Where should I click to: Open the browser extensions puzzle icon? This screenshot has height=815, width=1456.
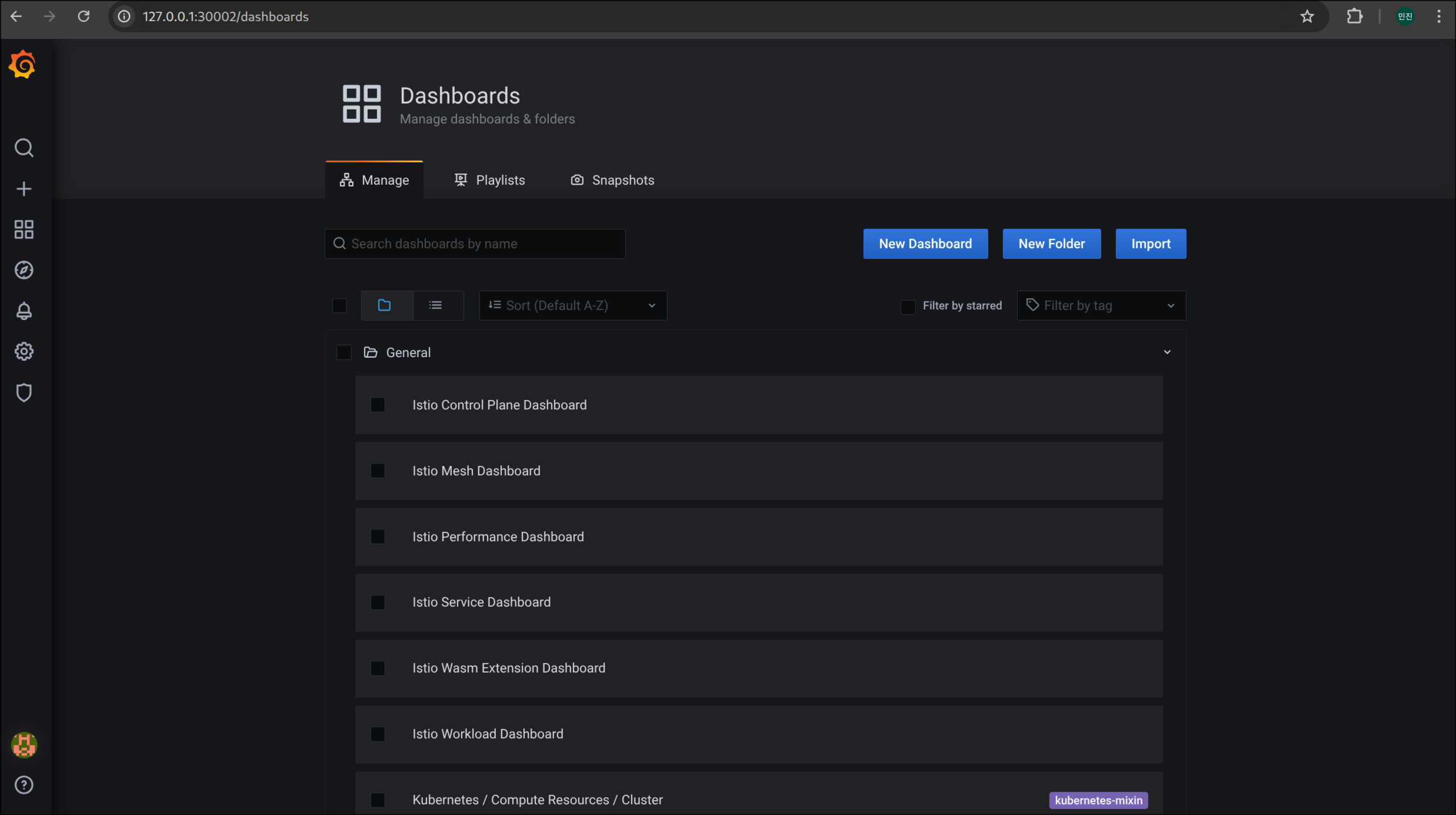pyautogui.click(x=1355, y=16)
